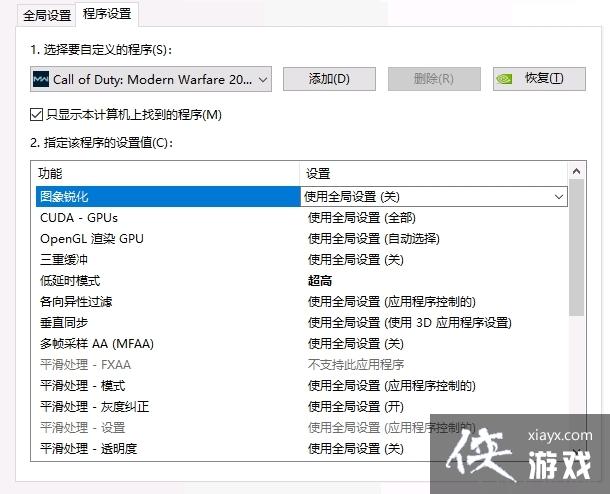
Task: Click the settings list scrollbar thumb
Action: click(577, 247)
